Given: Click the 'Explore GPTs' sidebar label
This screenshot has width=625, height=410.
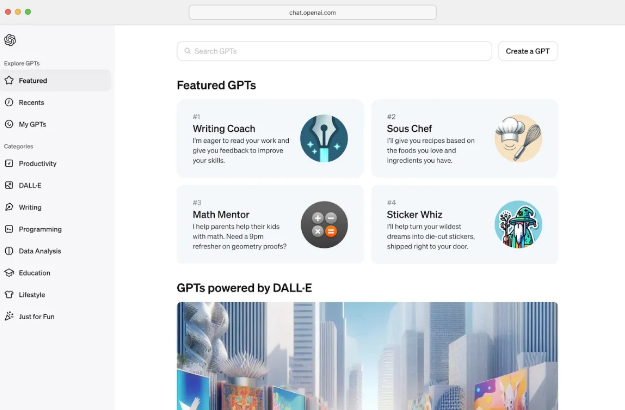Looking at the screenshot, I should (x=22, y=63).
